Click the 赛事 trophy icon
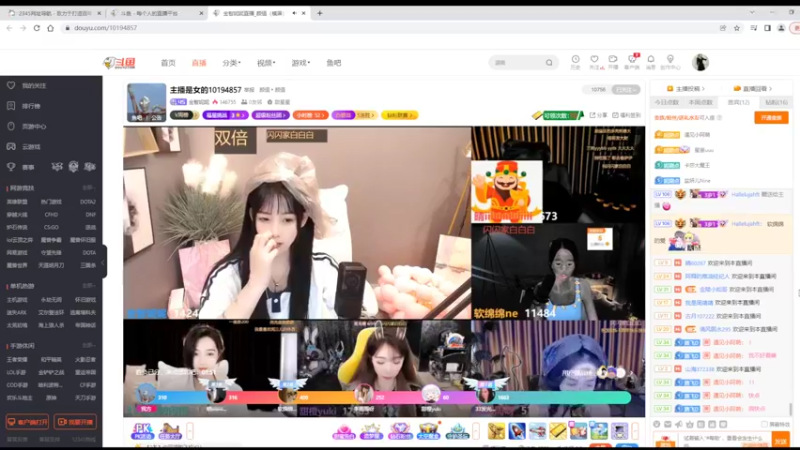The image size is (800, 450). point(11,167)
